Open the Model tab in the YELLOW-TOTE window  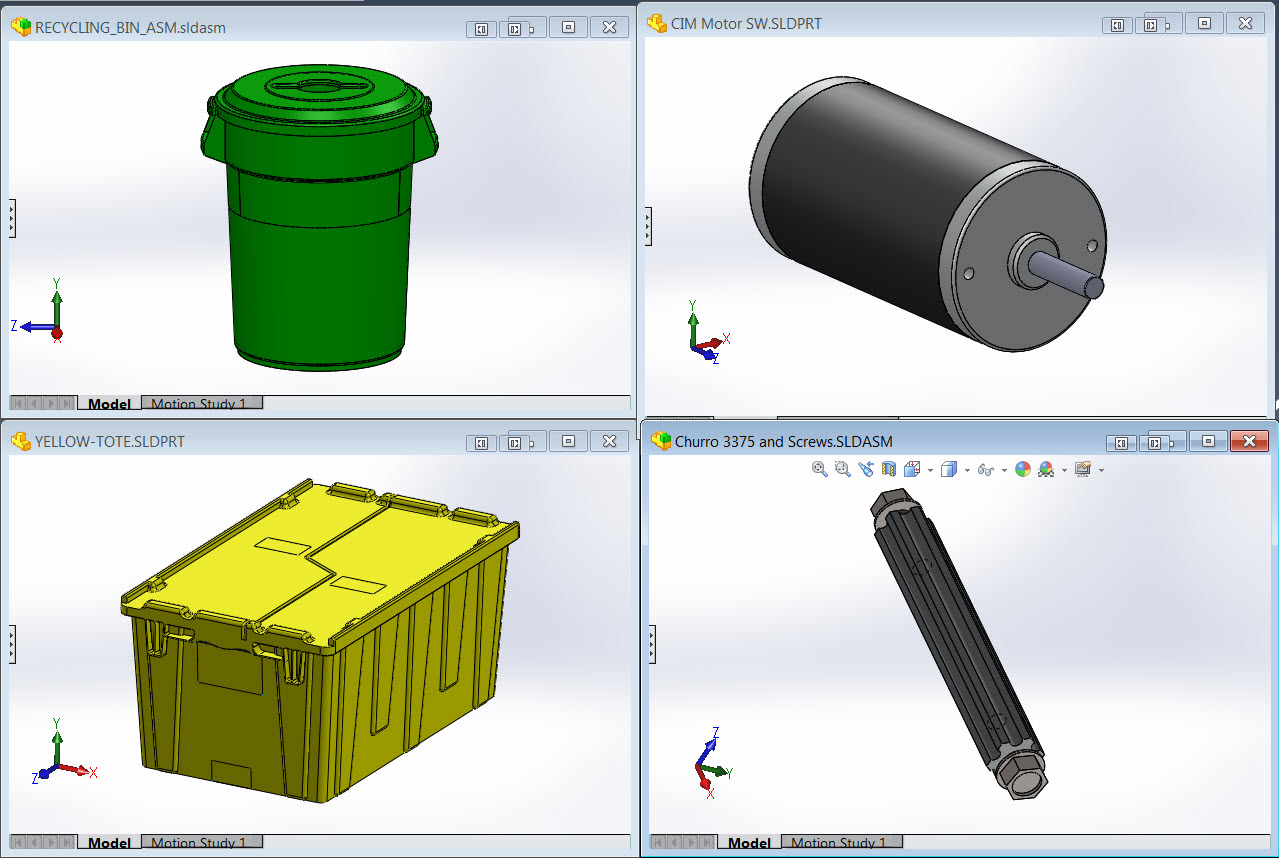point(108,841)
